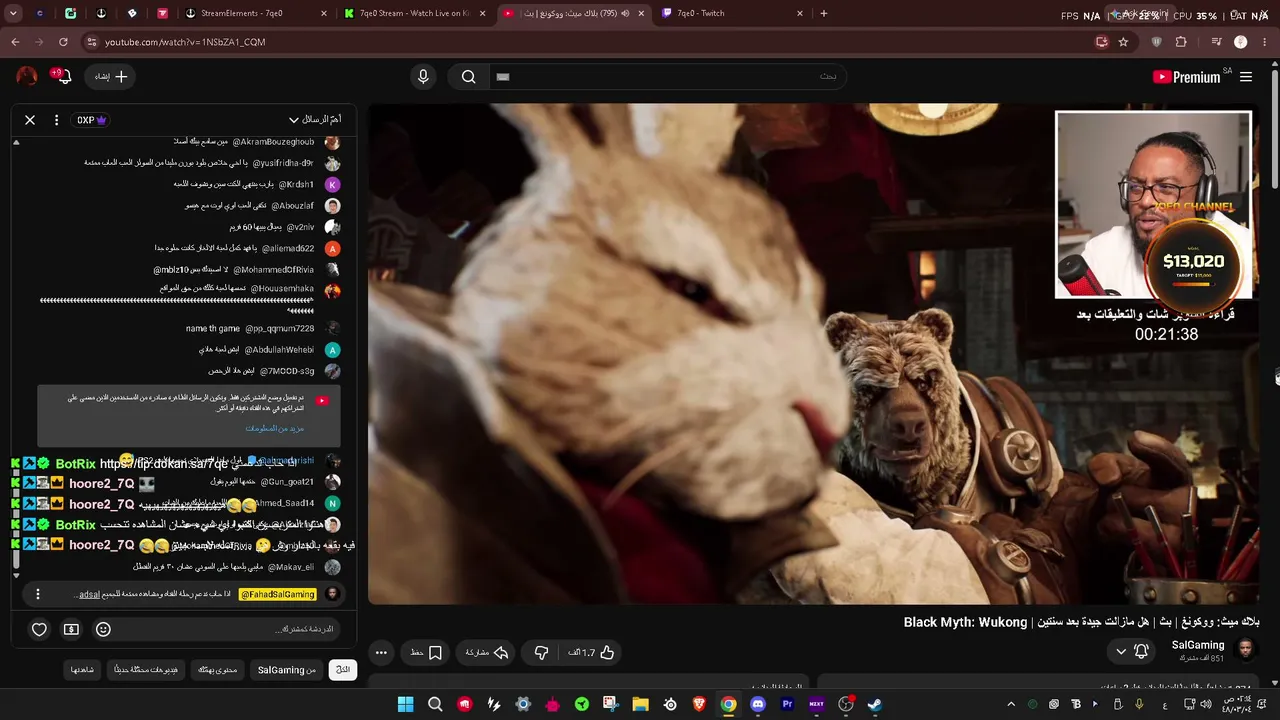Mute the audio-playing YouTube tab speaker
Image resolution: width=1280 pixels, height=720 pixels.
[x=625, y=14]
